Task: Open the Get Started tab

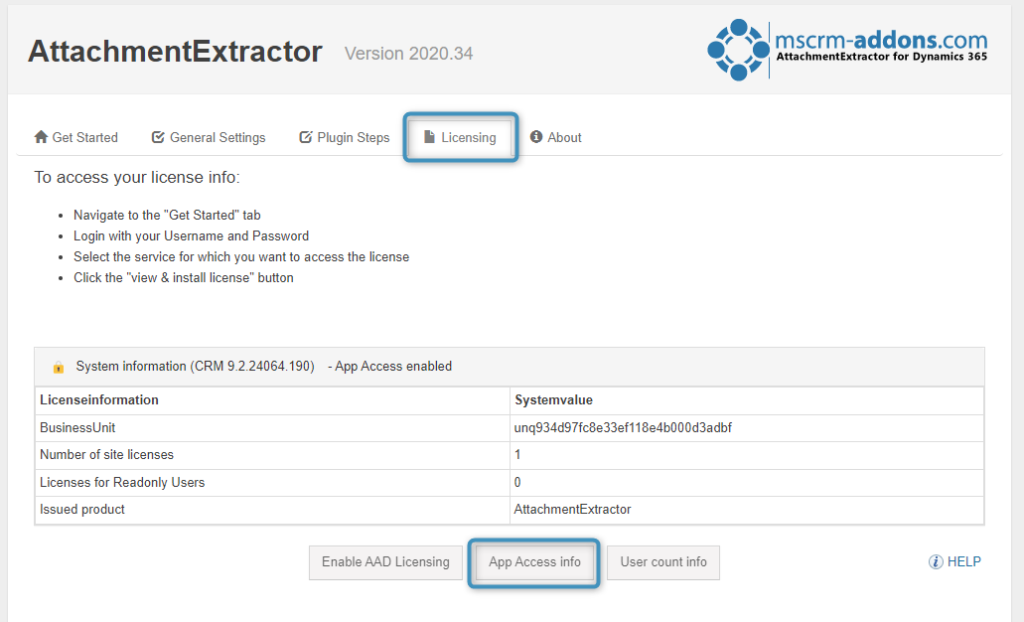Action: click(84, 137)
